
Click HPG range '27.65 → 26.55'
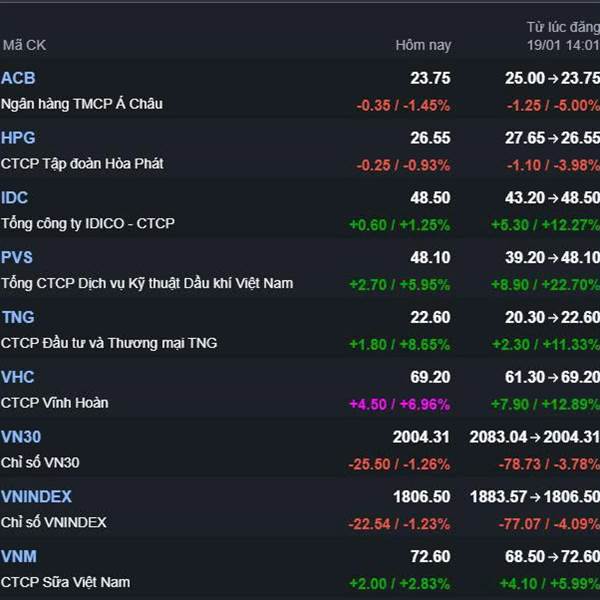click(x=552, y=138)
